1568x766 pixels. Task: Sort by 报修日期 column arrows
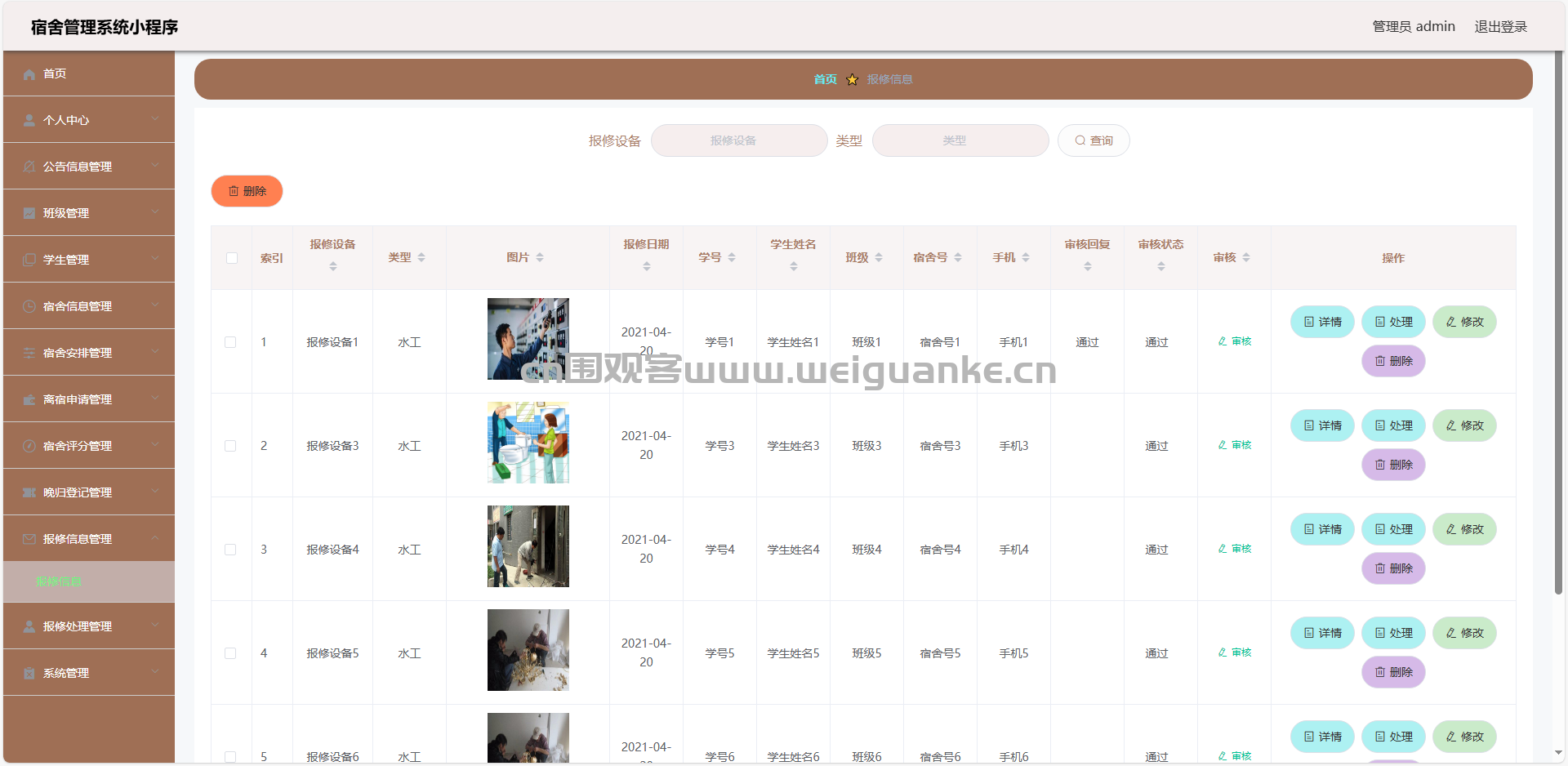tap(647, 267)
